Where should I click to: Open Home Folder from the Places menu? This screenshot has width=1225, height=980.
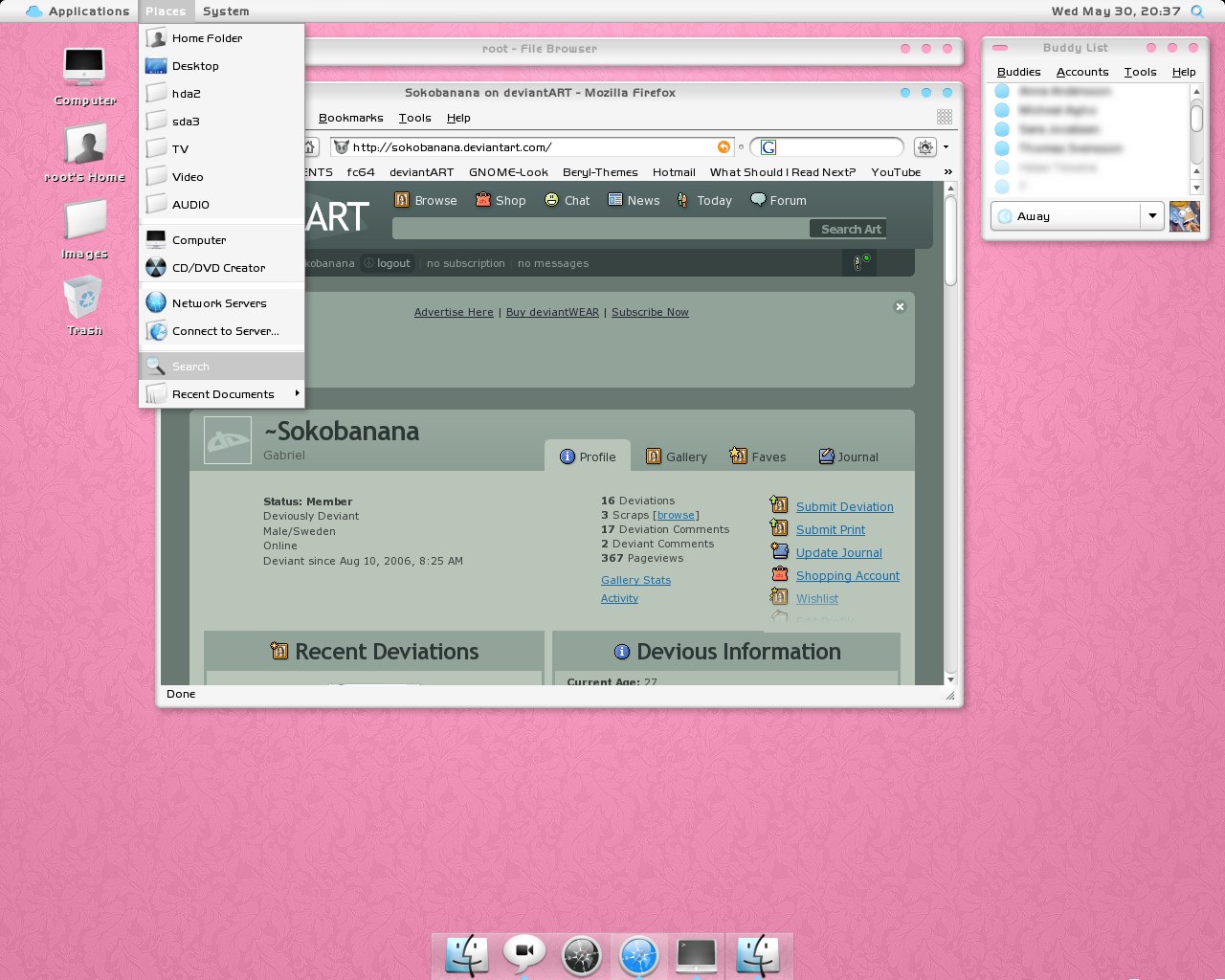222,38
